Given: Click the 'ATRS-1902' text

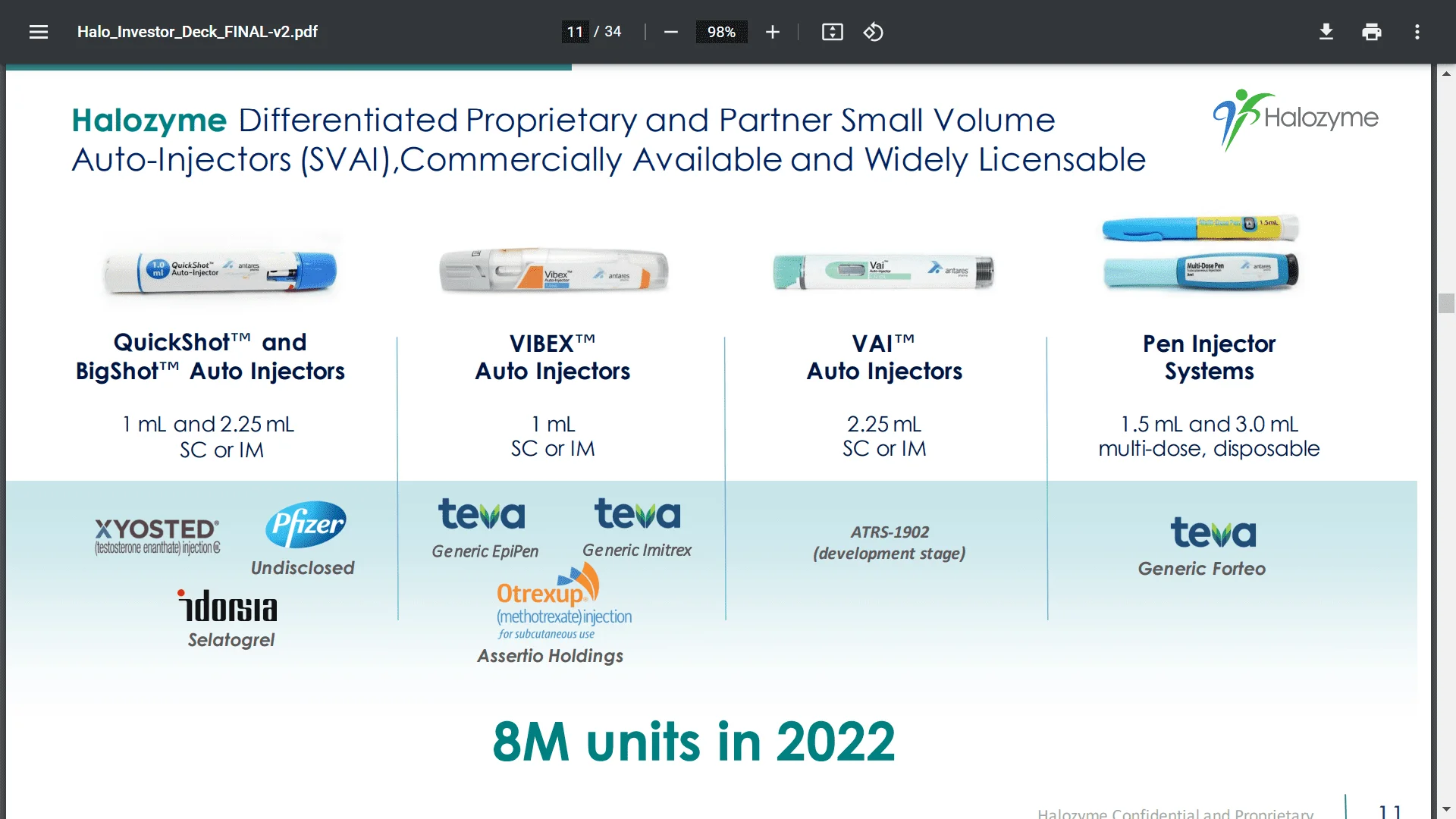Looking at the screenshot, I should [890, 532].
